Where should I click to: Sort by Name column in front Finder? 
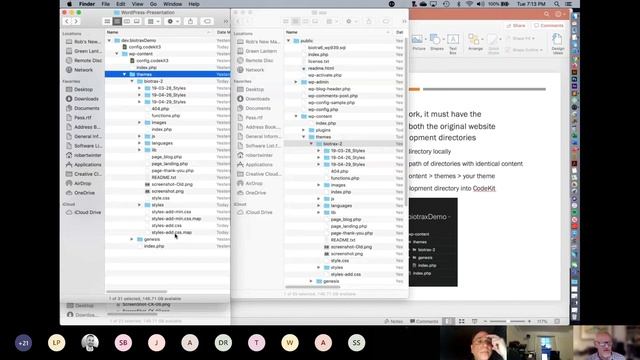tap(159, 32)
